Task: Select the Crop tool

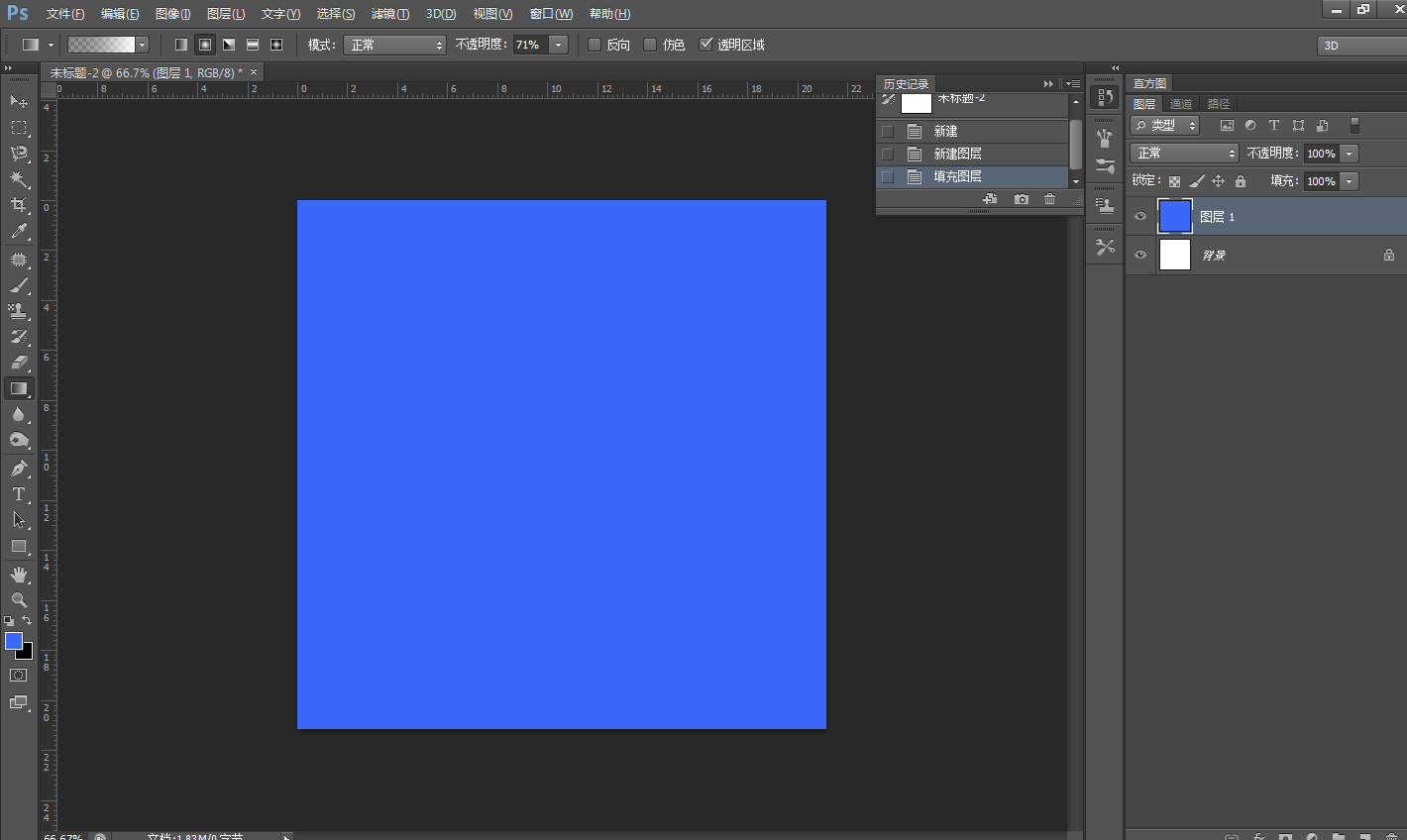Action: click(x=19, y=205)
